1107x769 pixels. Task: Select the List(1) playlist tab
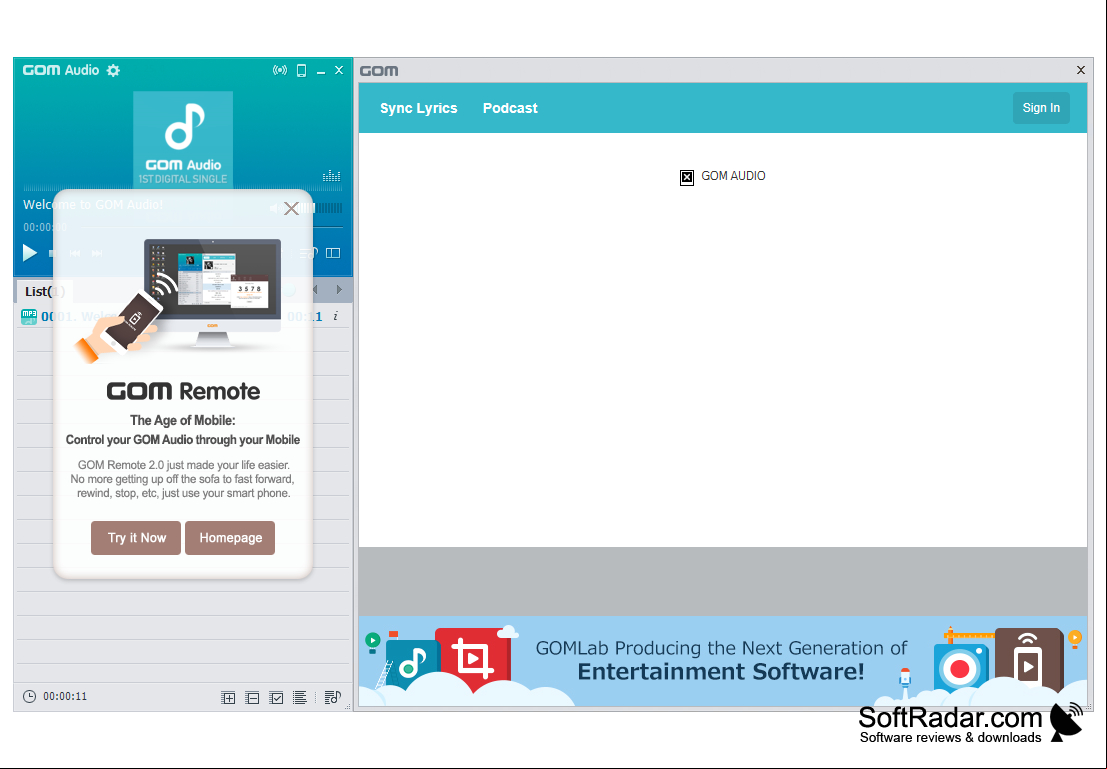point(44,291)
